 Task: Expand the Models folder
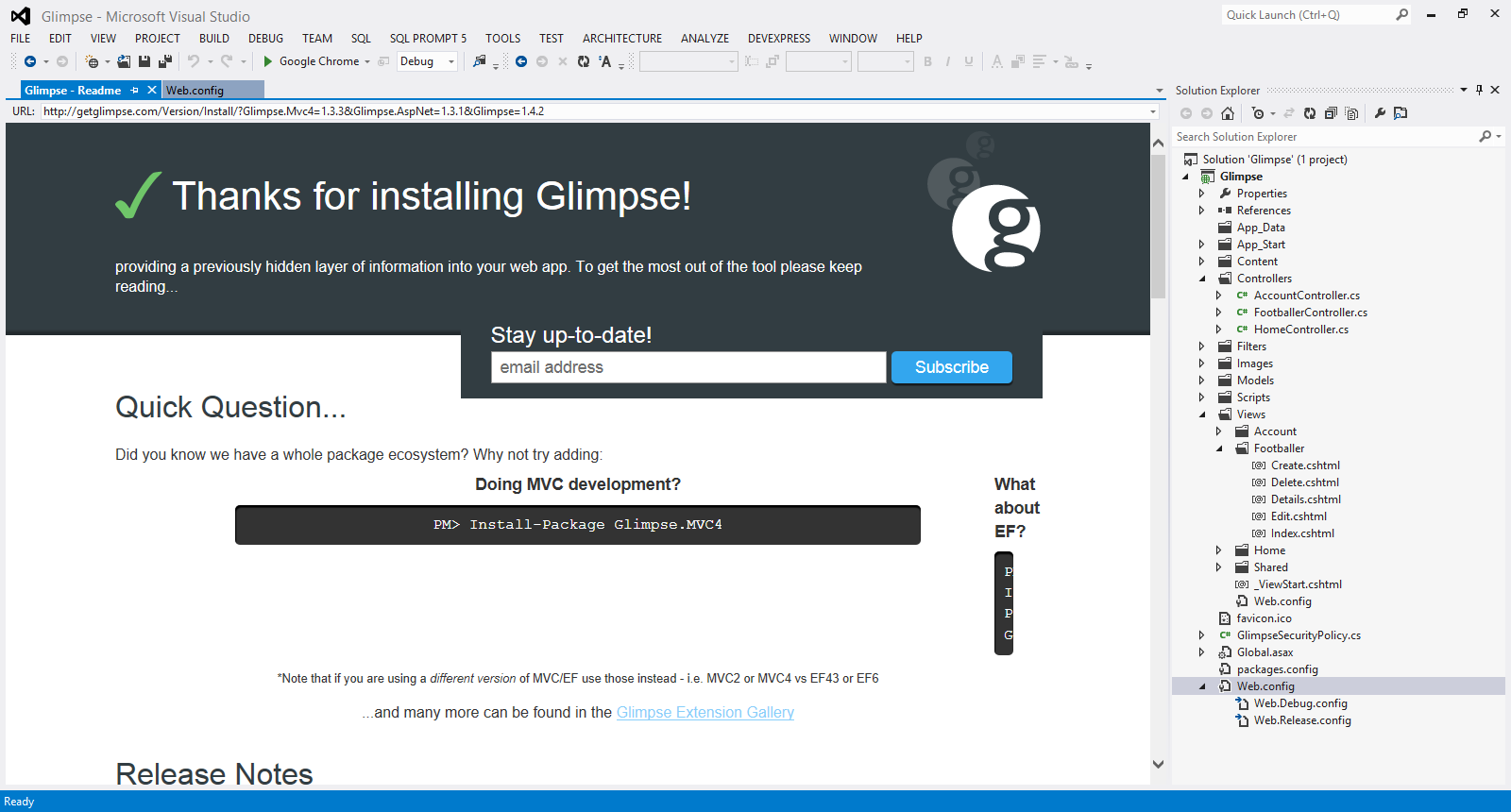pyautogui.click(x=1202, y=381)
